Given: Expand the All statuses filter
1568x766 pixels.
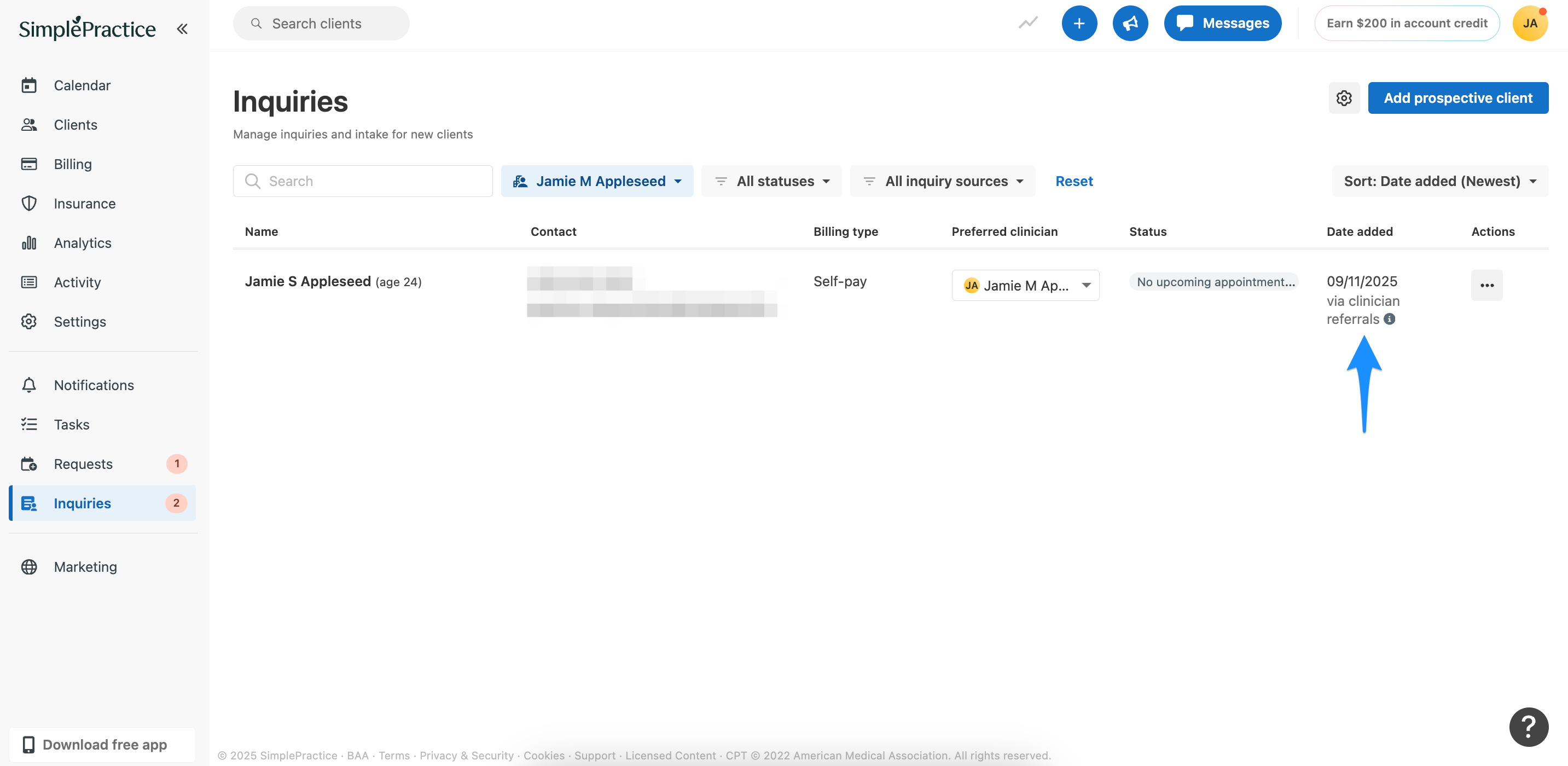Looking at the screenshot, I should 771,181.
